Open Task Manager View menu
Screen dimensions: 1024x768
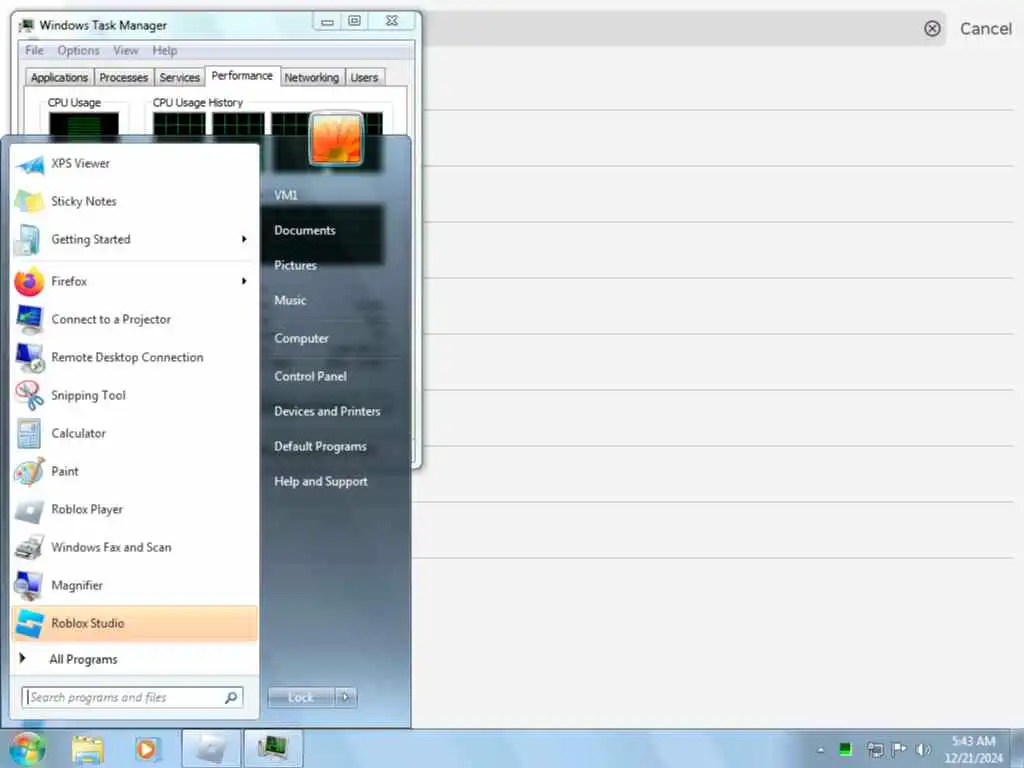click(125, 50)
